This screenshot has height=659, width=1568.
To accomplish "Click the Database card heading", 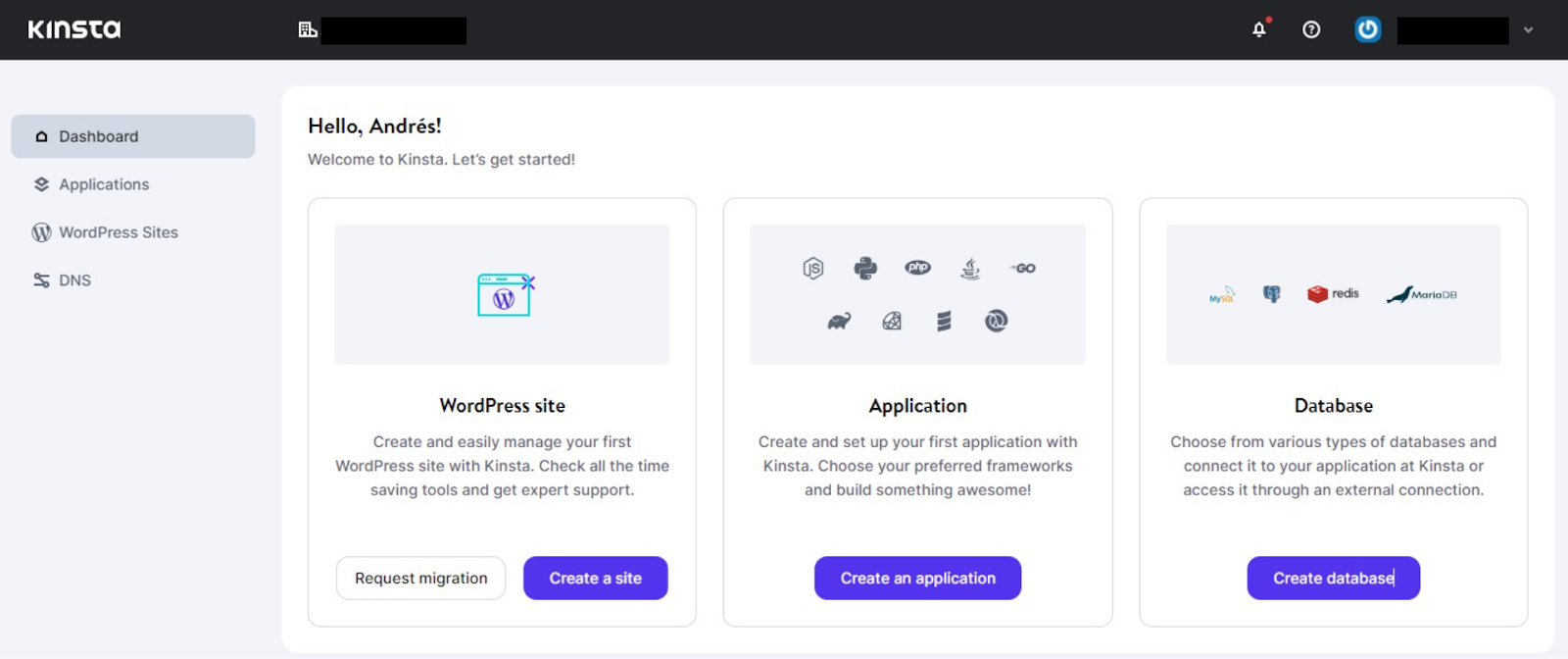I will point(1334,406).
